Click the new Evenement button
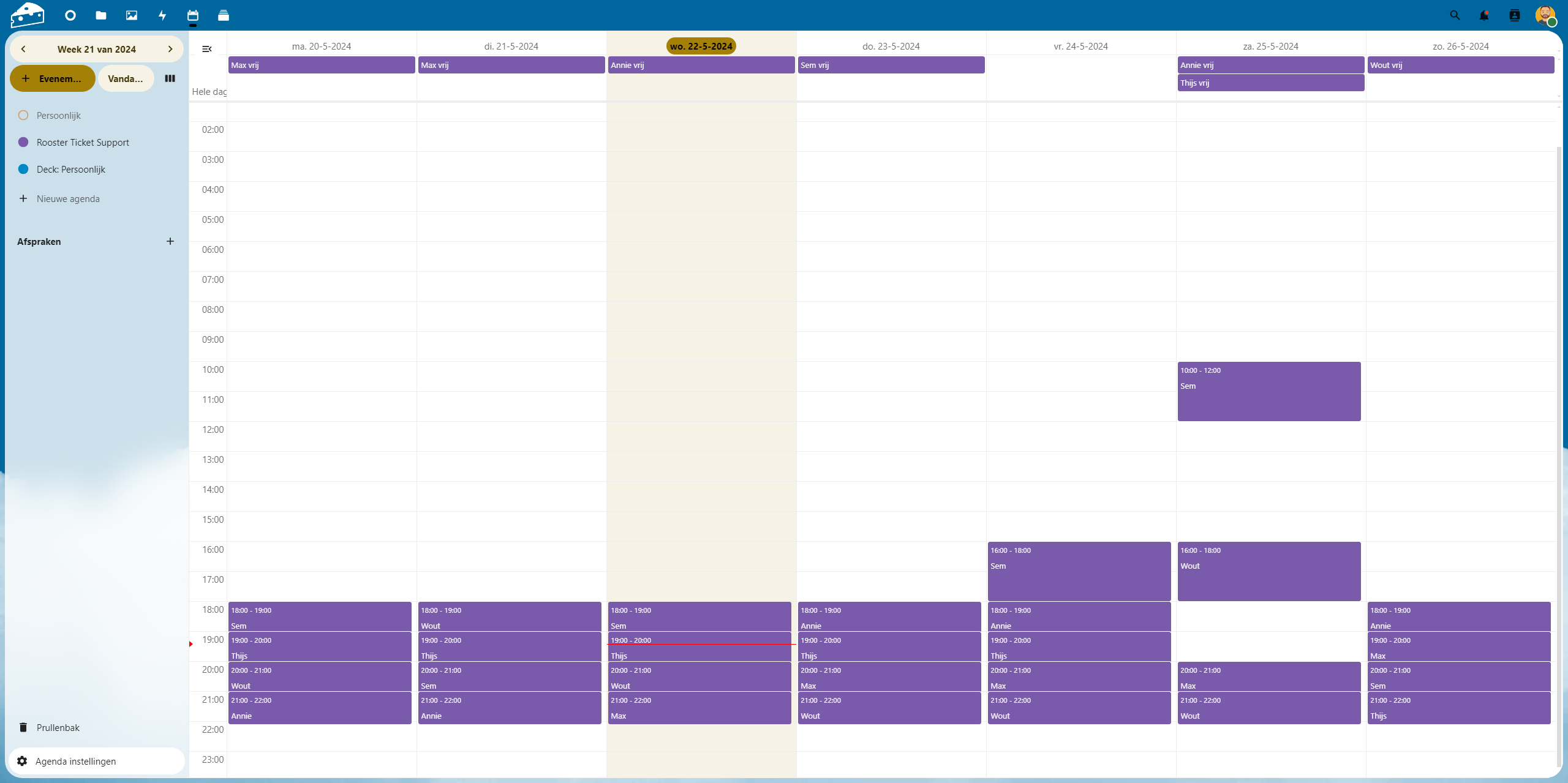 52,78
